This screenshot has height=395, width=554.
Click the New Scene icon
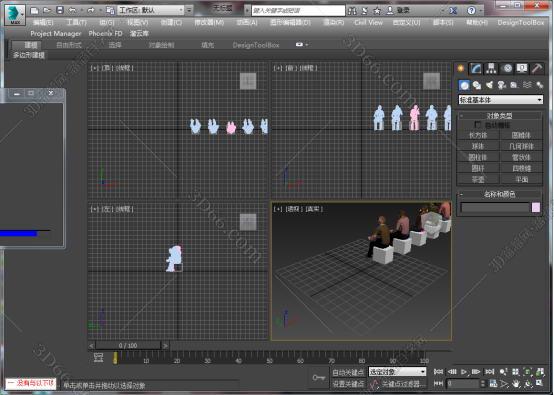[x=34, y=11]
